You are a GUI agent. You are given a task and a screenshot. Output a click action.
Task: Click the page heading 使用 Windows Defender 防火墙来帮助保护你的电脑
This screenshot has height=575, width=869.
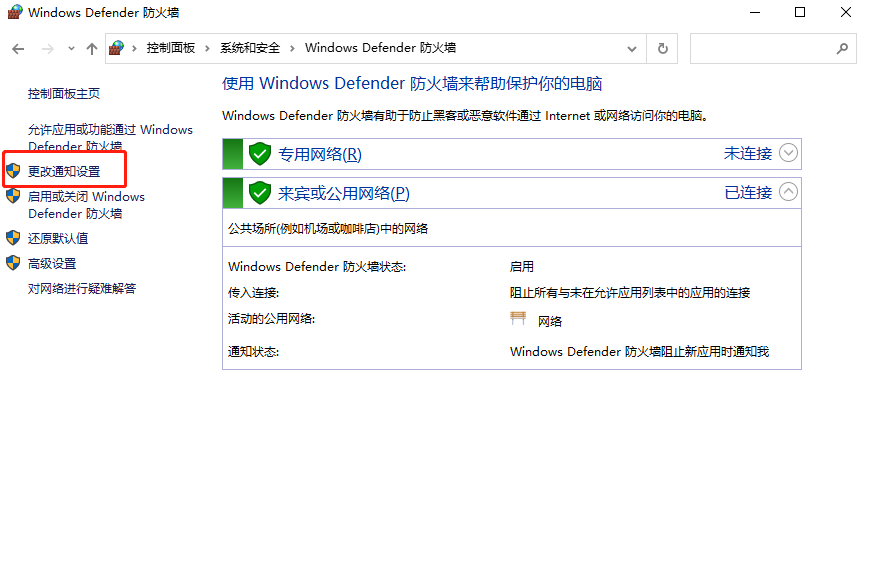(412, 84)
